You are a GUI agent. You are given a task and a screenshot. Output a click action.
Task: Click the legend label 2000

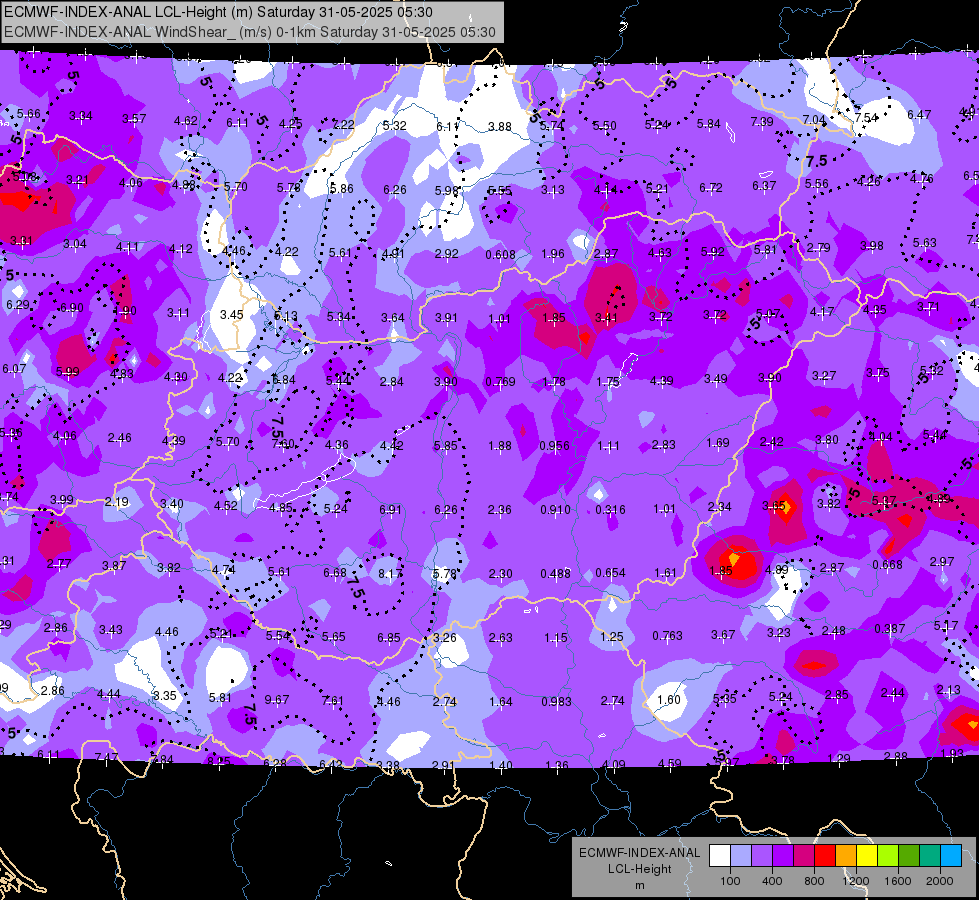pos(940,881)
